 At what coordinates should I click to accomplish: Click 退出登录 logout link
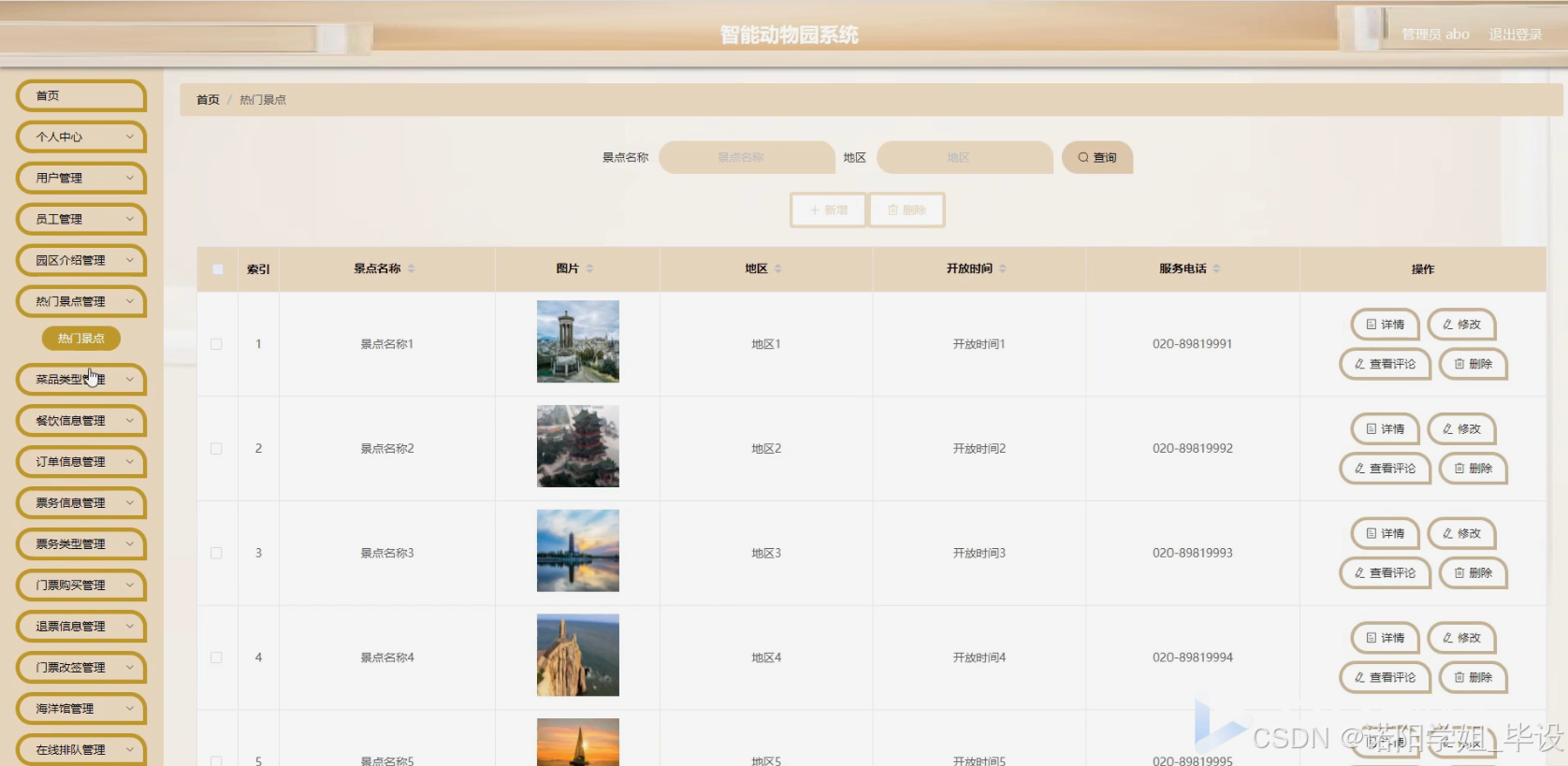pos(1516,35)
